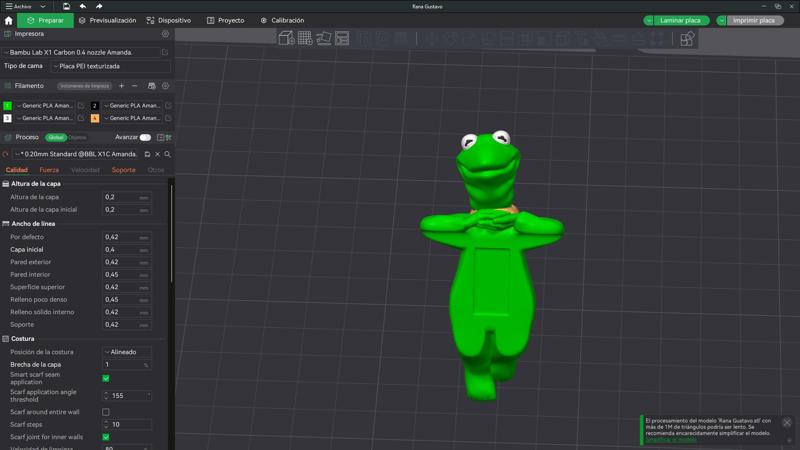Edit filament 4 preset icon
The image size is (800, 450).
coord(168,118)
